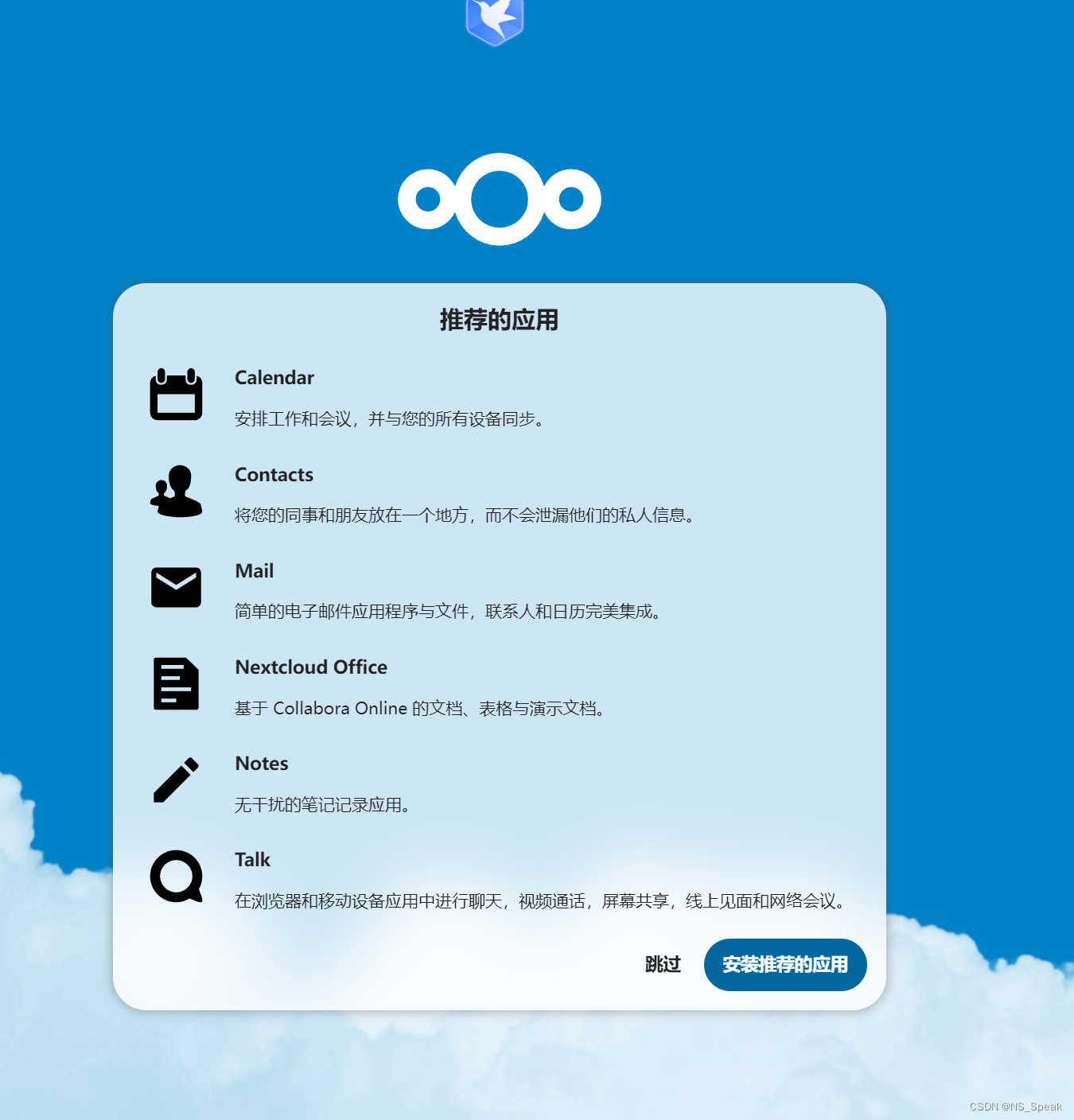Viewport: 1074px width, 1120px height.
Task: Open the Mail envelope icon
Action: [176, 588]
